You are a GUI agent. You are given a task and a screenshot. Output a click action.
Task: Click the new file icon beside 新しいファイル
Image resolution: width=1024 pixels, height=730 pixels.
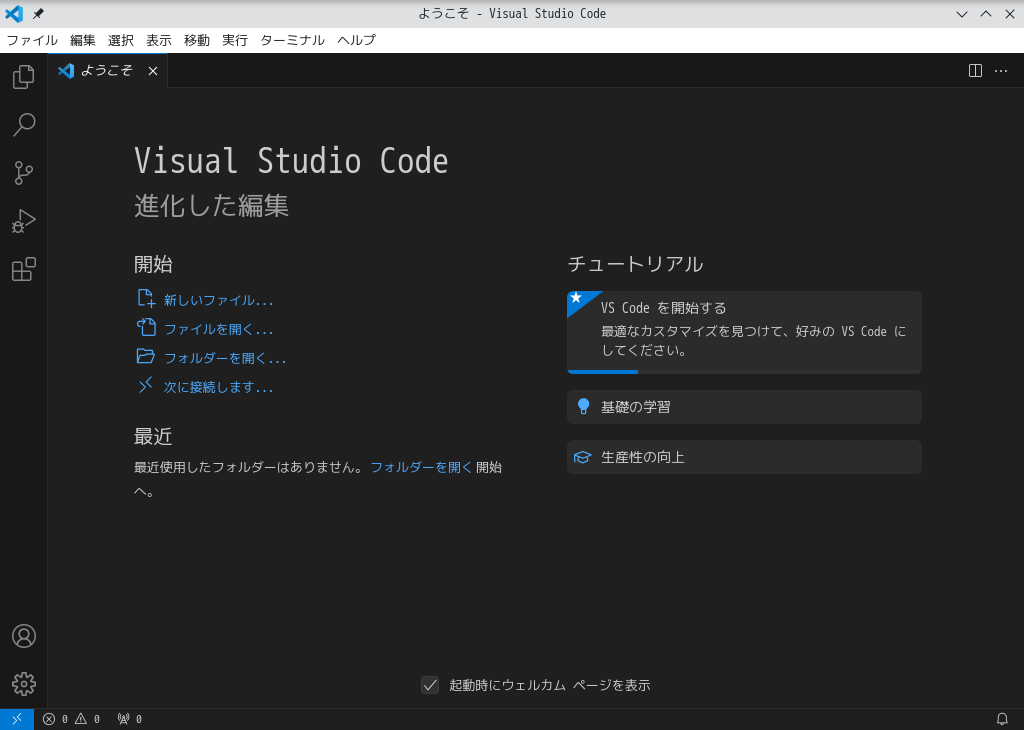(146, 298)
